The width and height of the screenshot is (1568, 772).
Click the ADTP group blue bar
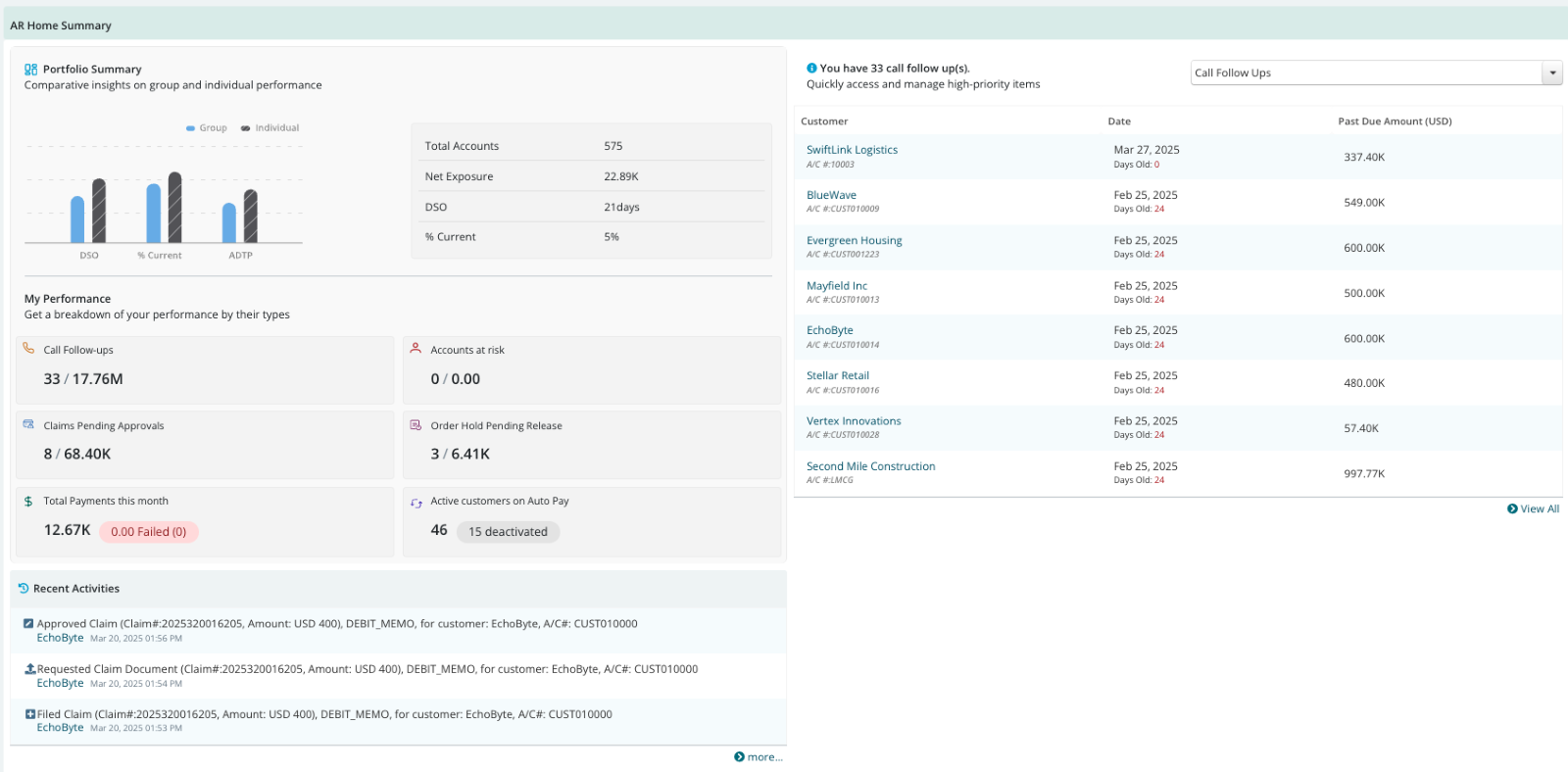(229, 223)
